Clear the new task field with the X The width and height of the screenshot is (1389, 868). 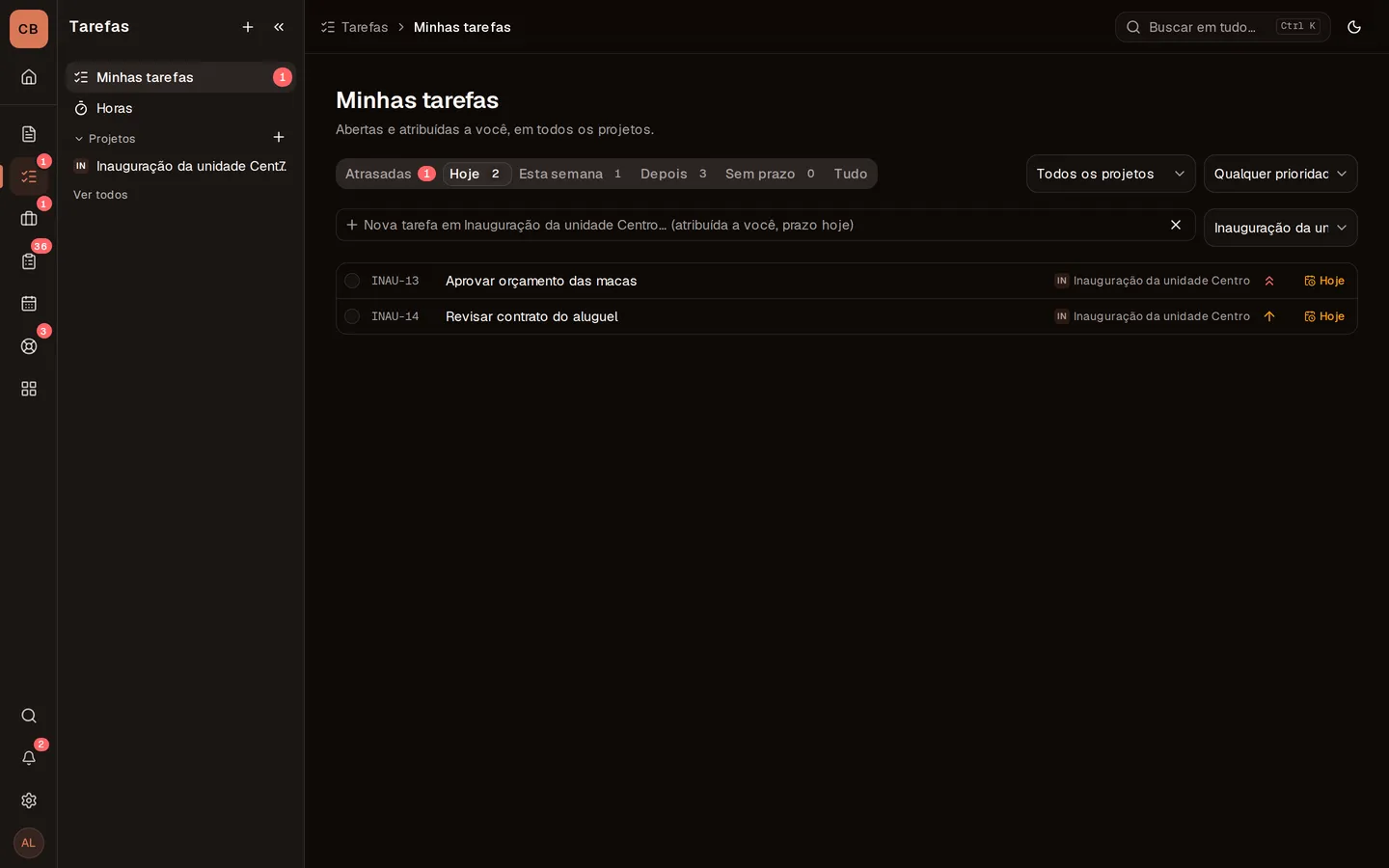tap(1176, 225)
